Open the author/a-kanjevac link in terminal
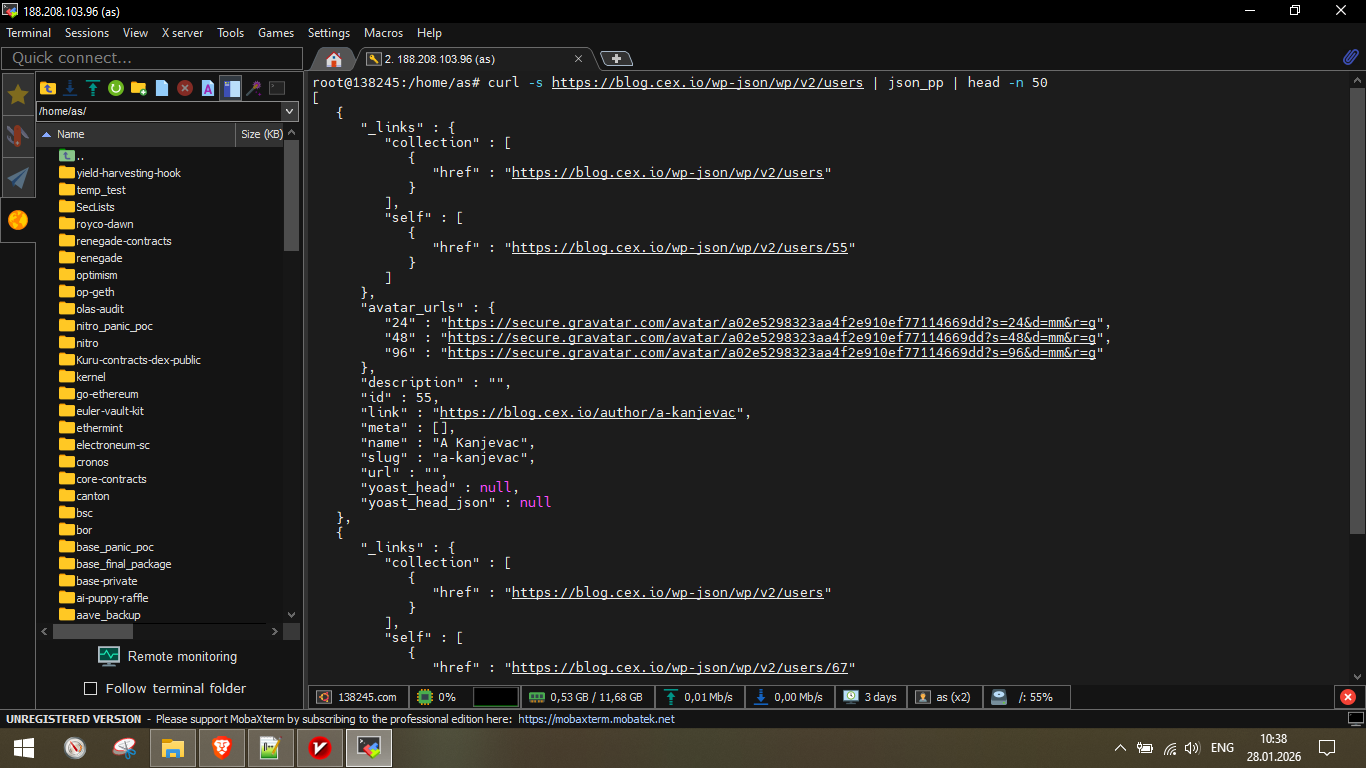Screen dimensions: 1366x768 pyautogui.click(x=590, y=412)
